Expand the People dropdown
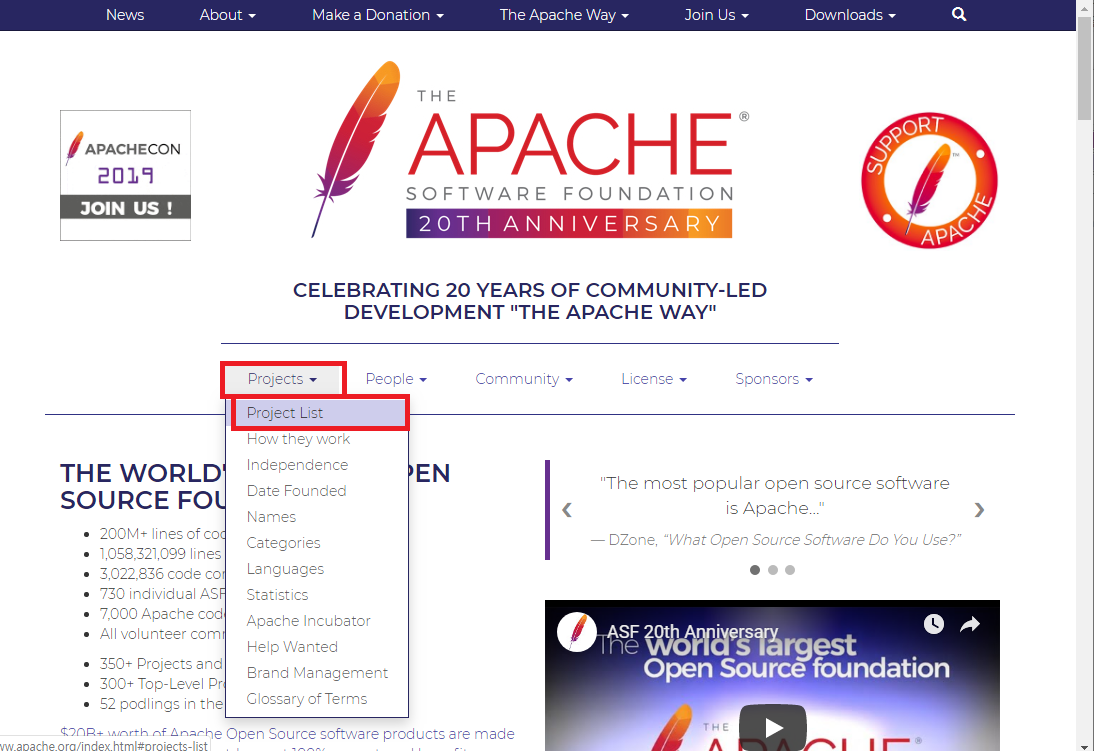1094x751 pixels. [396, 379]
